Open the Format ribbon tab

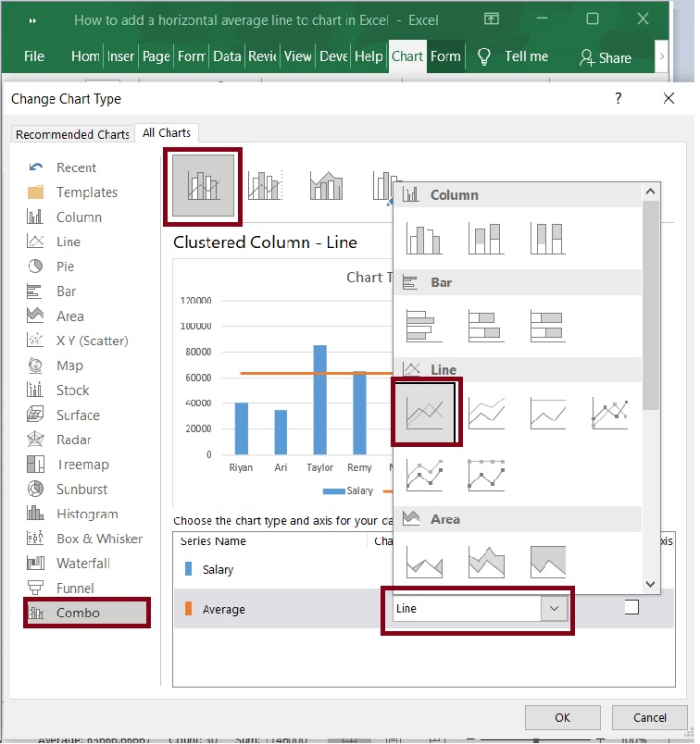pyautogui.click(x=445, y=56)
